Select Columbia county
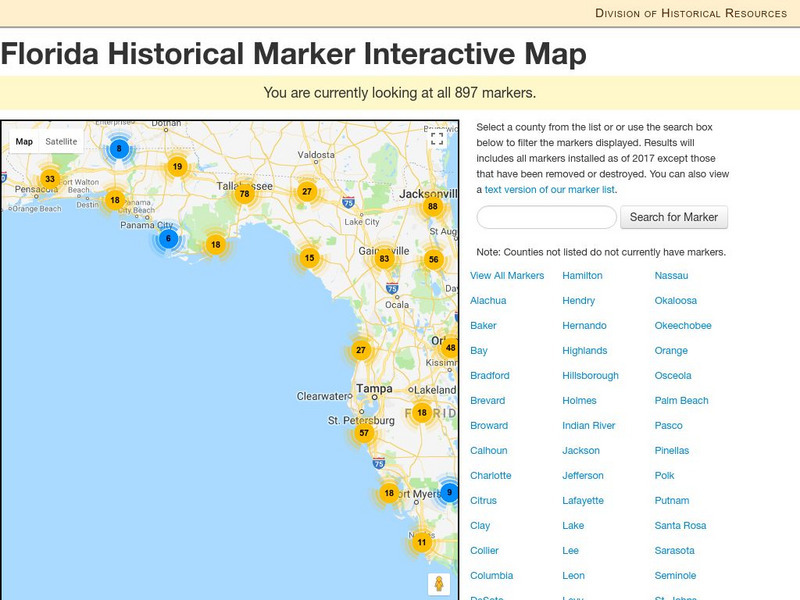The image size is (800, 600). click(x=491, y=576)
